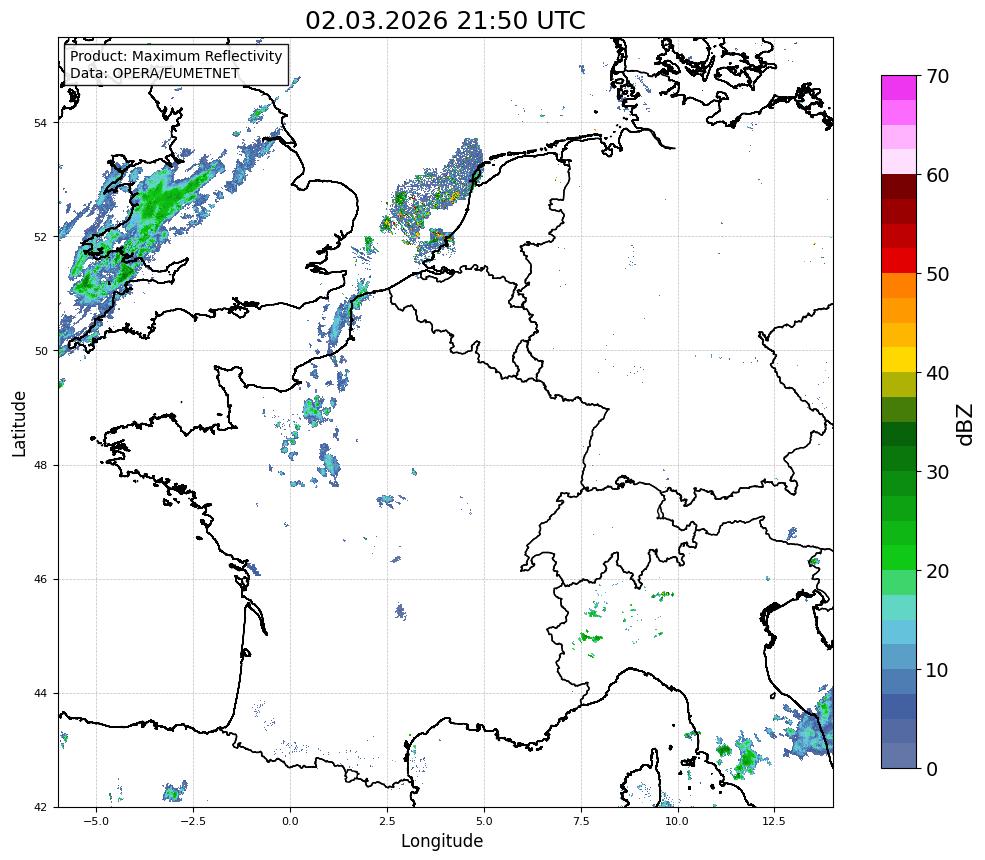Click the Latitude axis label

(x=19, y=423)
